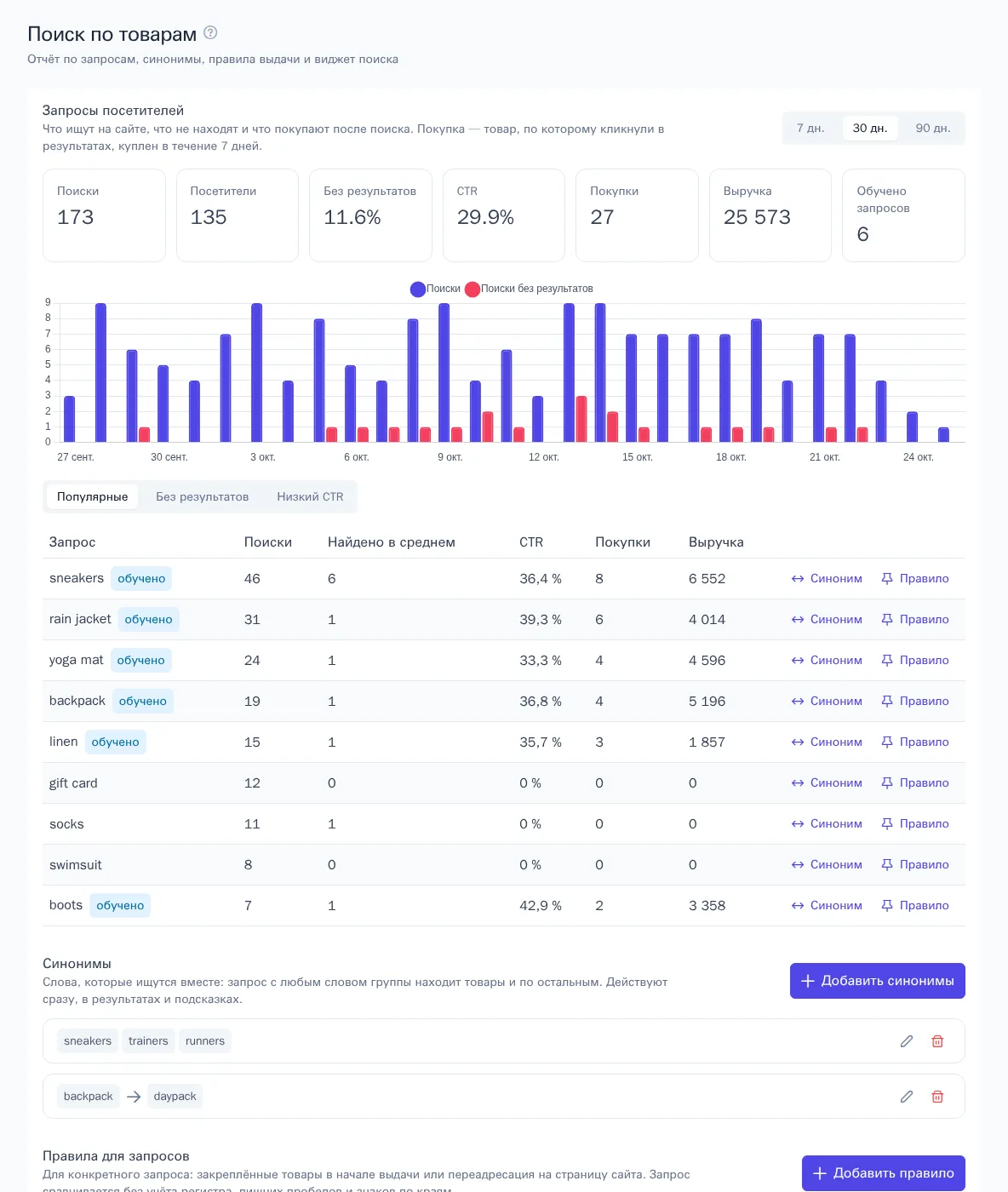
Task: Add a rule for the gift card query
Action: tap(915, 783)
